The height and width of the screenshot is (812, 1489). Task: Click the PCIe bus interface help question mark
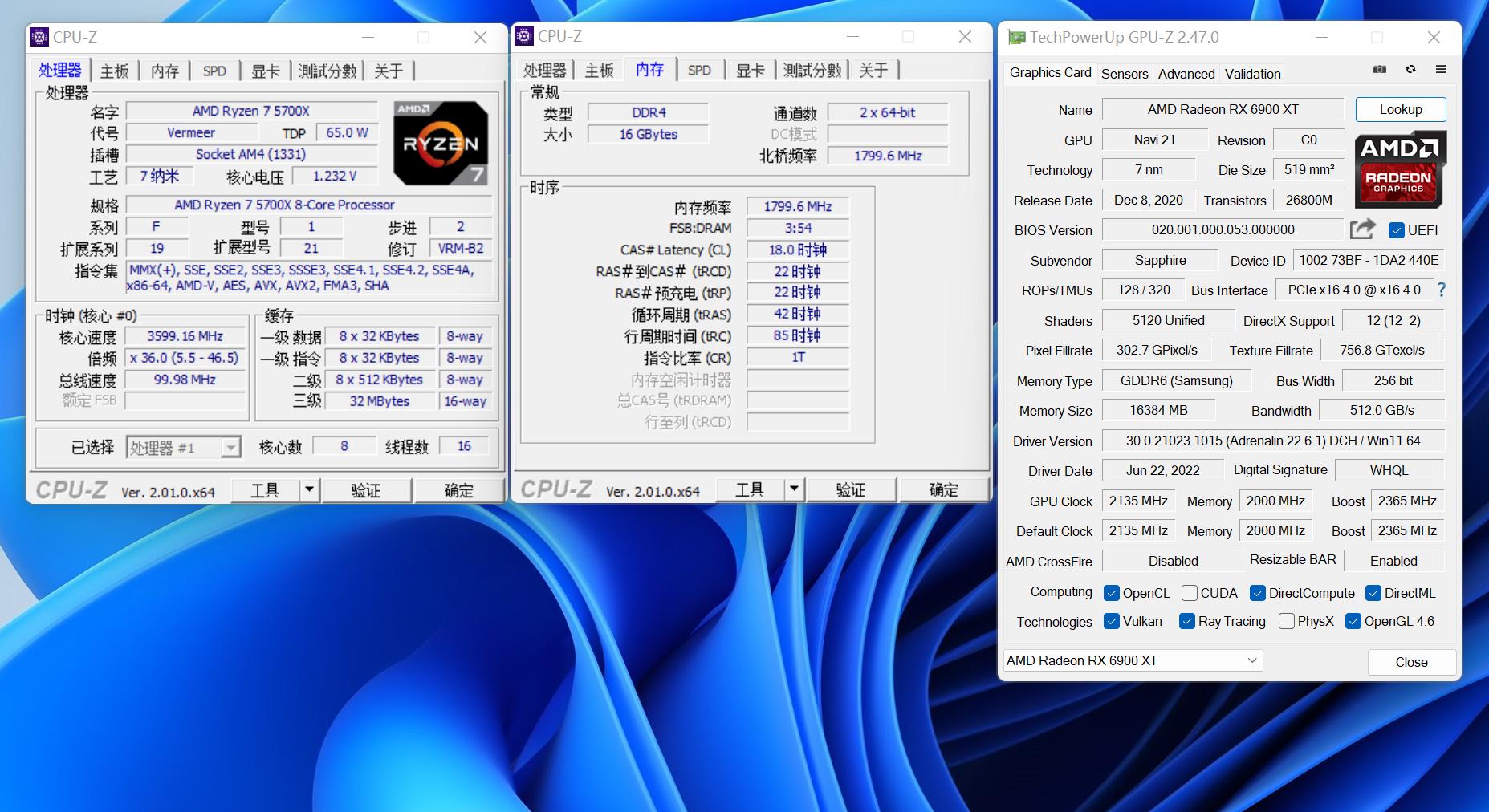pyautogui.click(x=1440, y=290)
